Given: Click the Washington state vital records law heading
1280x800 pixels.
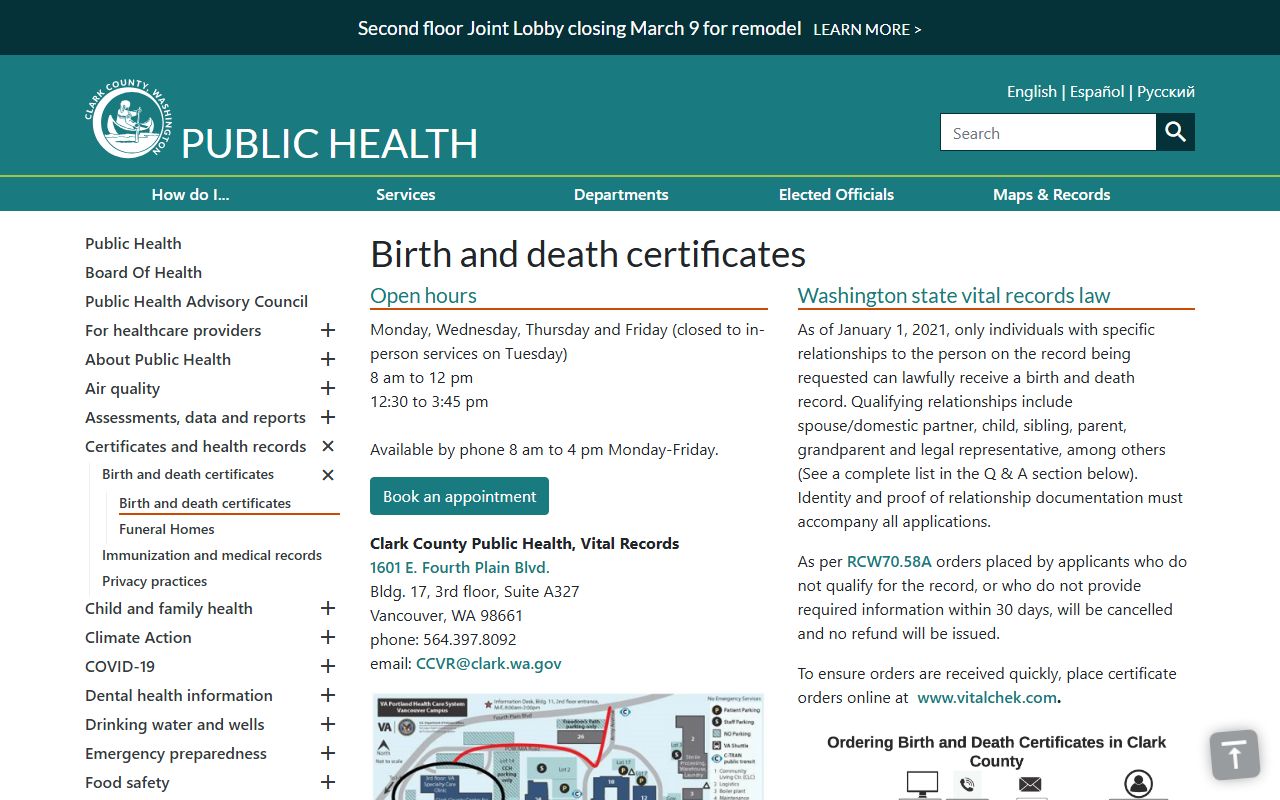Looking at the screenshot, I should tap(954, 295).
